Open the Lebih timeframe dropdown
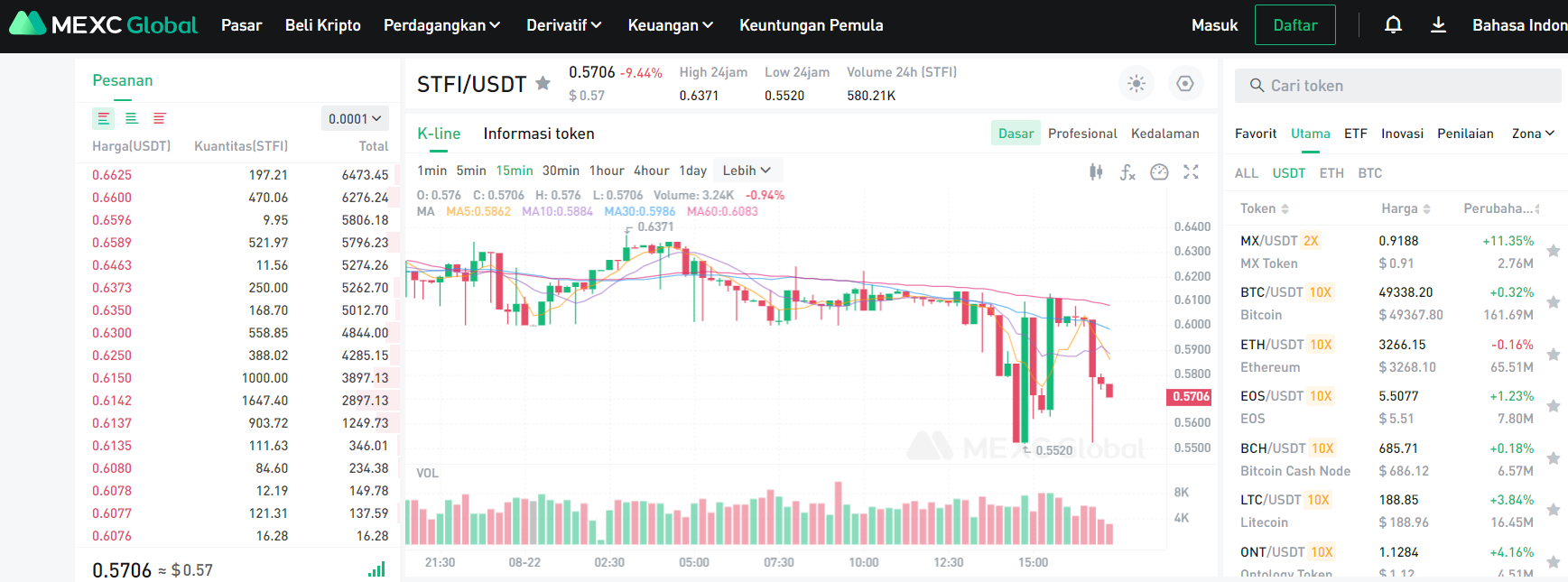This screenshot has width=1568, height=582. click(x=747, y=171)
